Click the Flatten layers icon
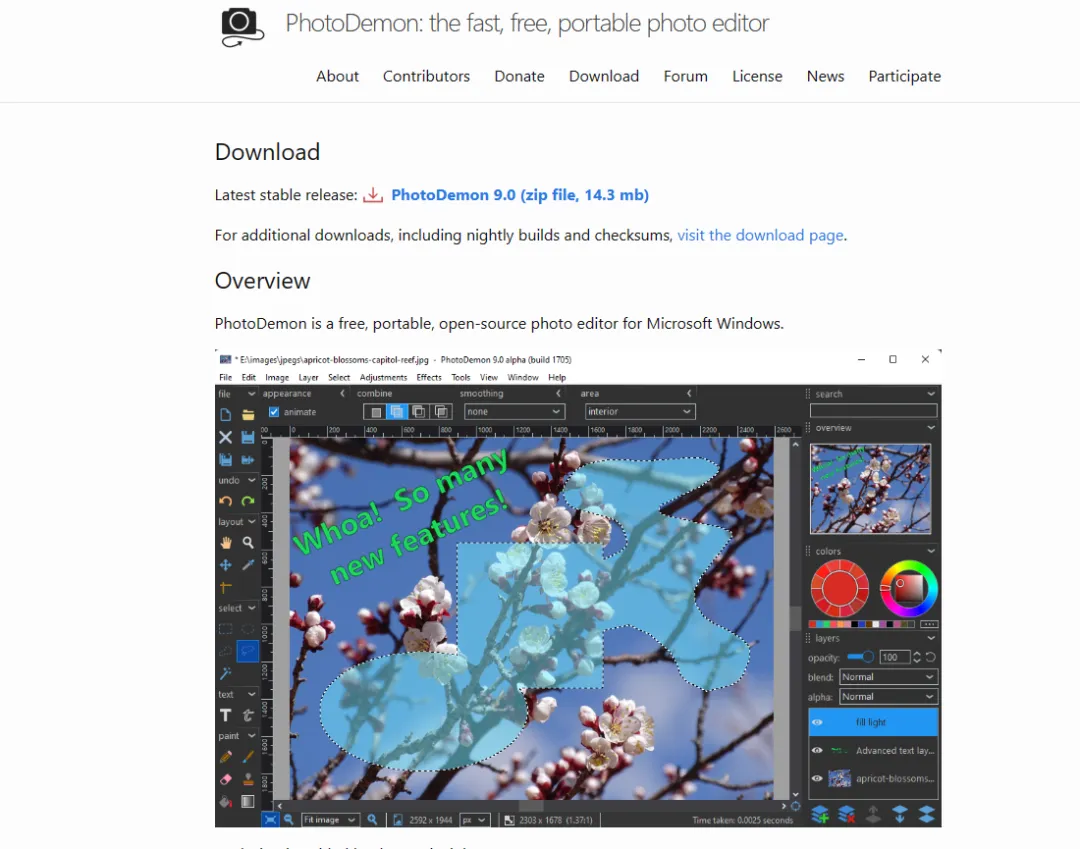1080x849 pixels. click(926, 815)
